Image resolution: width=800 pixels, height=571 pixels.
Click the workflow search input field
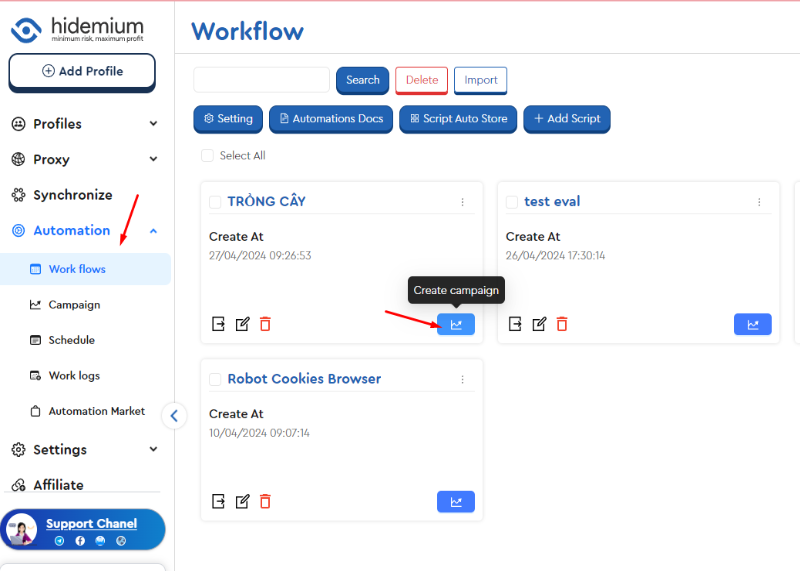(x=261, y=80)
